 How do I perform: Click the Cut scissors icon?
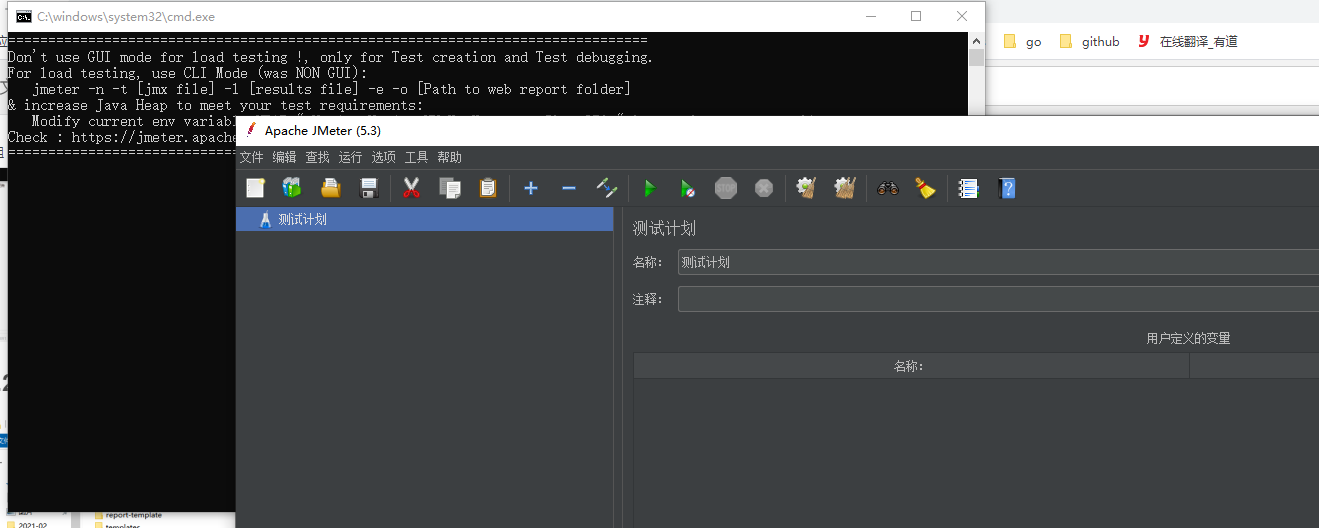(x=411, y=188)
